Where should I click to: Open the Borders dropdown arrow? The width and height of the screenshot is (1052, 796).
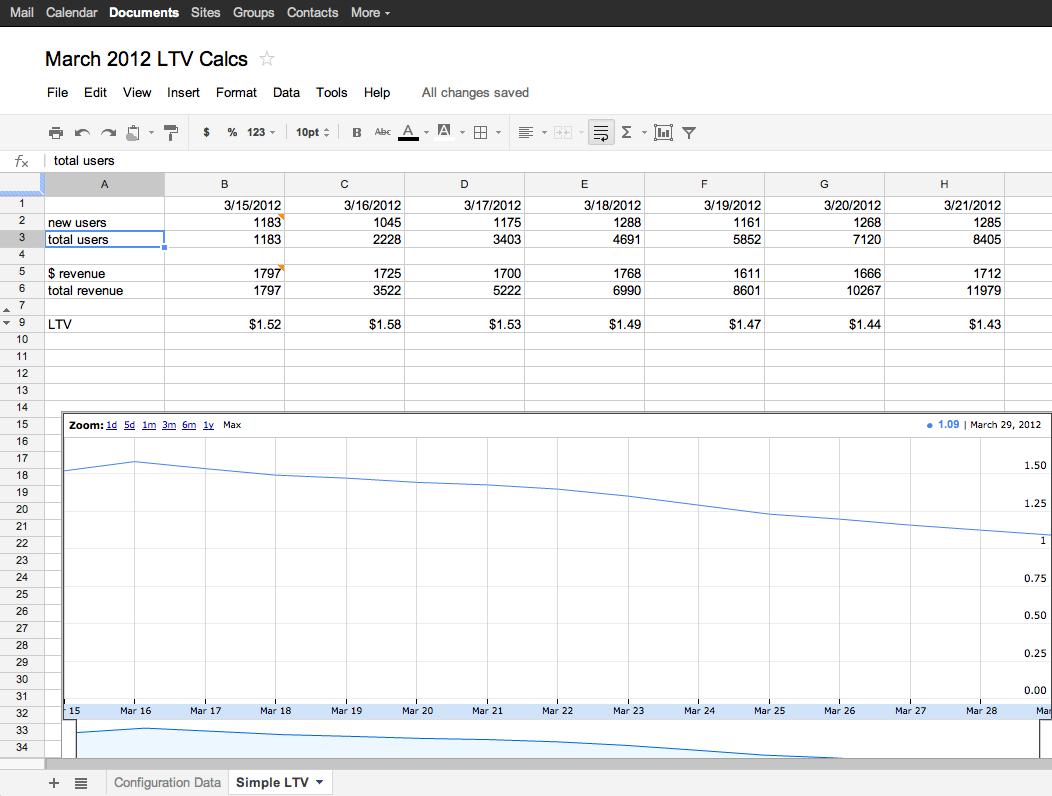coord(498,133)
